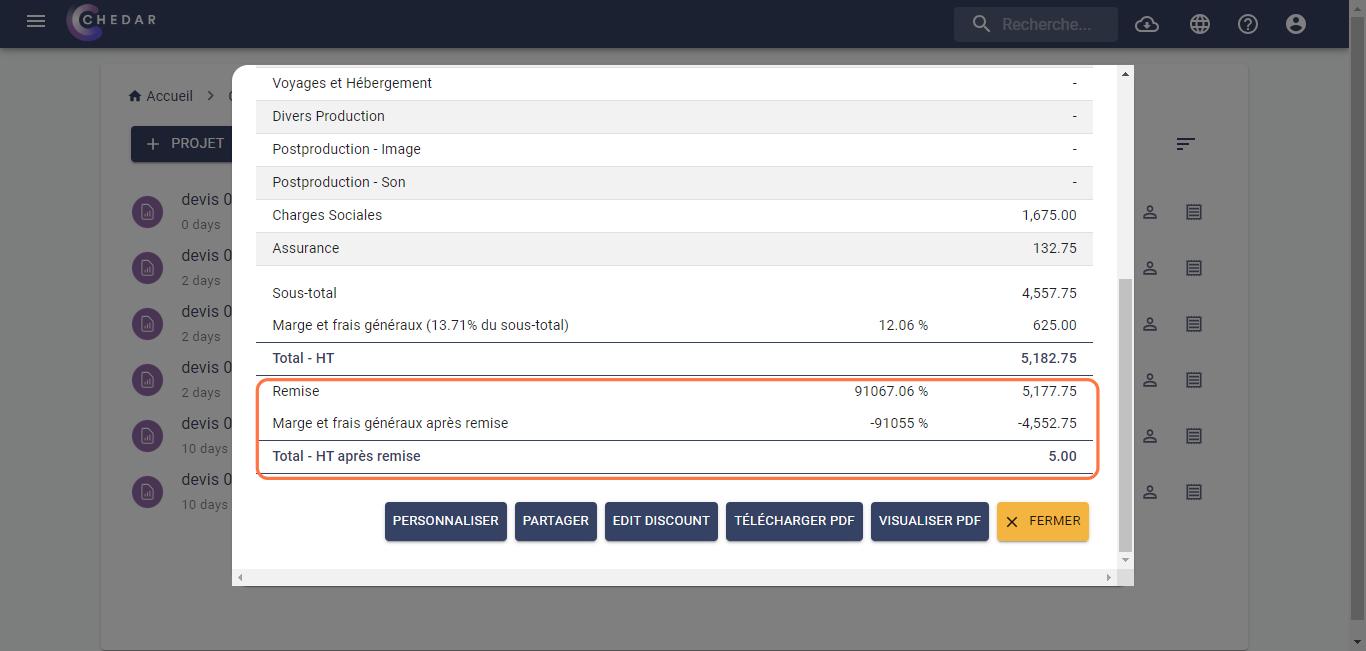Go to Accueil breadcrumb link
Screen dimensions: 1366x651
169,96
